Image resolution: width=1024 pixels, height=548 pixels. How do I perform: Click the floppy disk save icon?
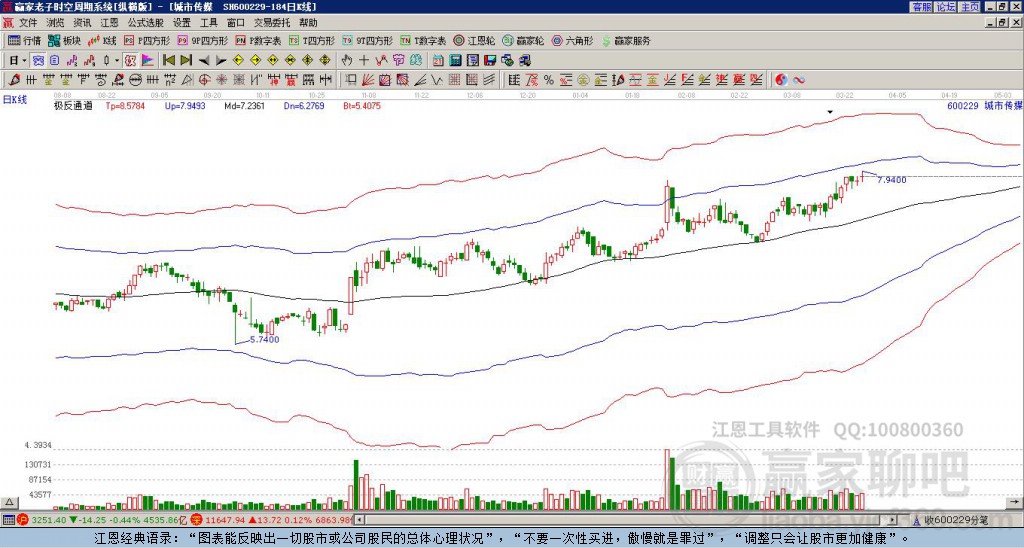tap(490, 60)
